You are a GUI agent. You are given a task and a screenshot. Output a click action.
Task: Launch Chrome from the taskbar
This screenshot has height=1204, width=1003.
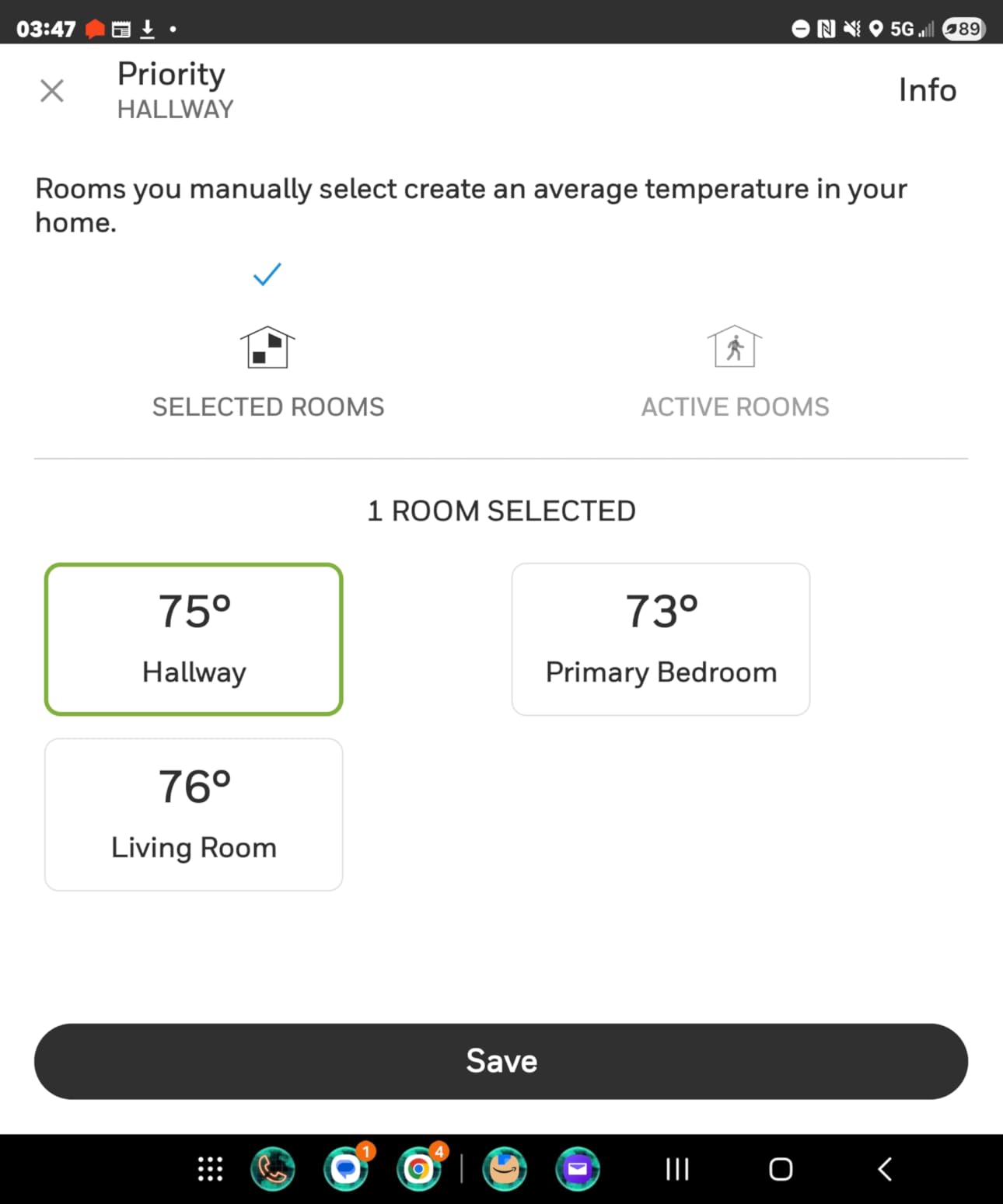pyautogui.click(x=418, y=1169)
